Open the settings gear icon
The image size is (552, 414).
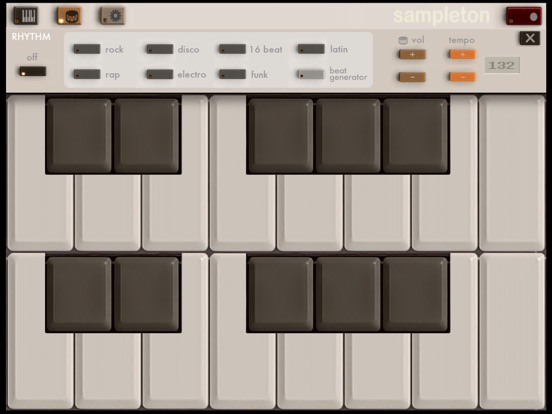coord(112,16)
